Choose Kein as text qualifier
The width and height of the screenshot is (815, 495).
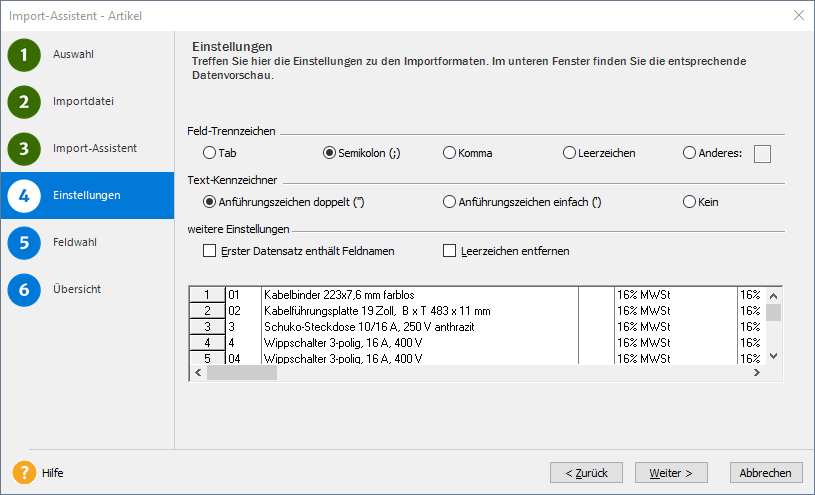coord(690,202)
